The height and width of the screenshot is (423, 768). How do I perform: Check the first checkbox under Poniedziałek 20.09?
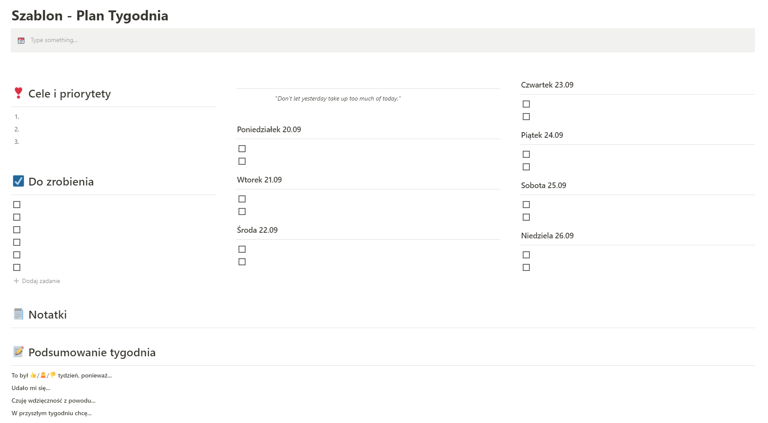coord(242,149)
